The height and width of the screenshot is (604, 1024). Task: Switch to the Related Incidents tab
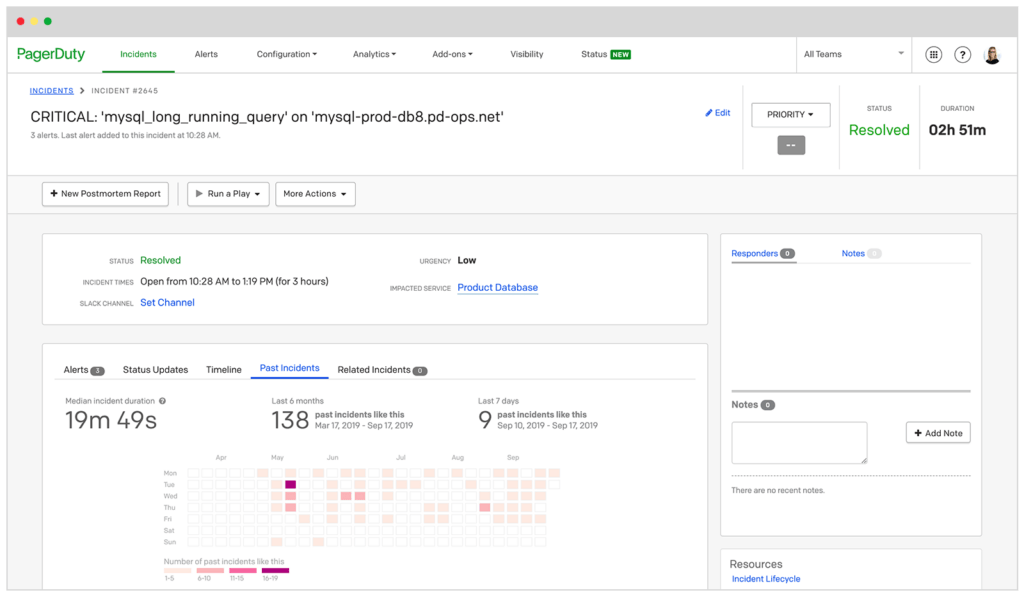(x=374, y=370)
